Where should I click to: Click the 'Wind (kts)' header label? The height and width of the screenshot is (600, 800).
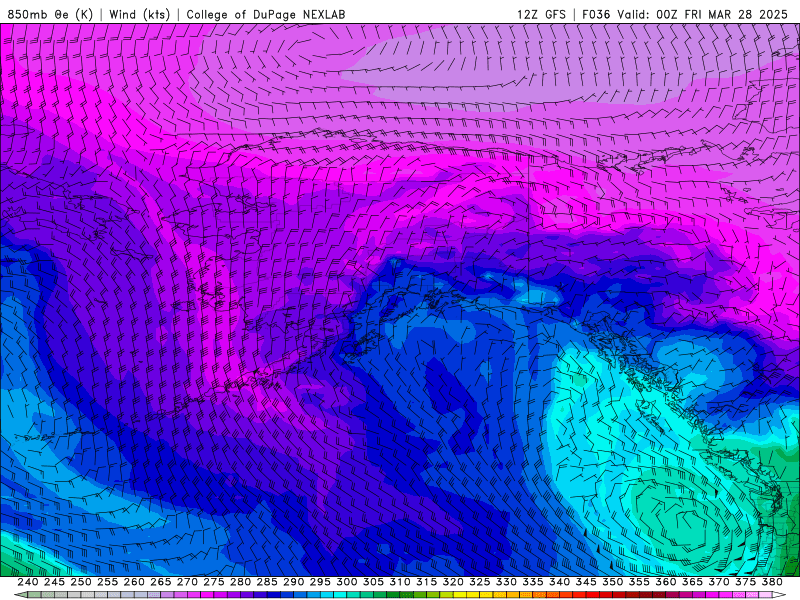pos(139,14)
